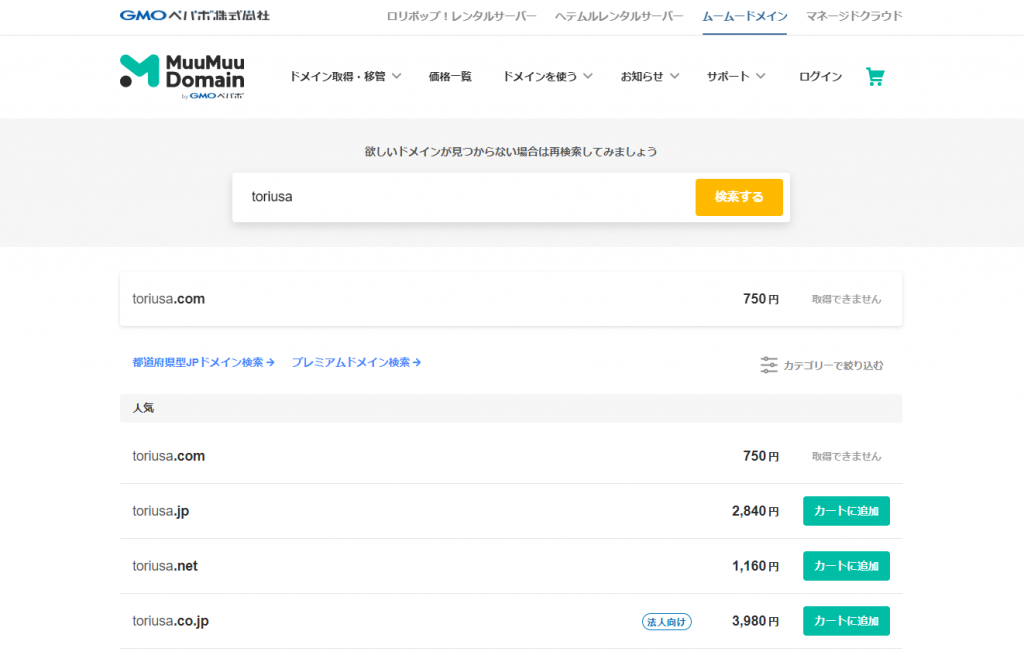The image size is (1024, 655).
Task: Select the ムームードメイン tab
Action: (x=744, y=16)
